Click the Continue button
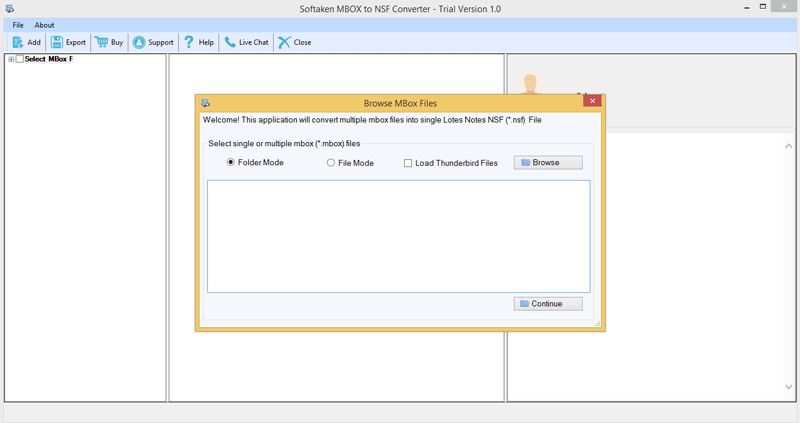 tap(548, 304)
